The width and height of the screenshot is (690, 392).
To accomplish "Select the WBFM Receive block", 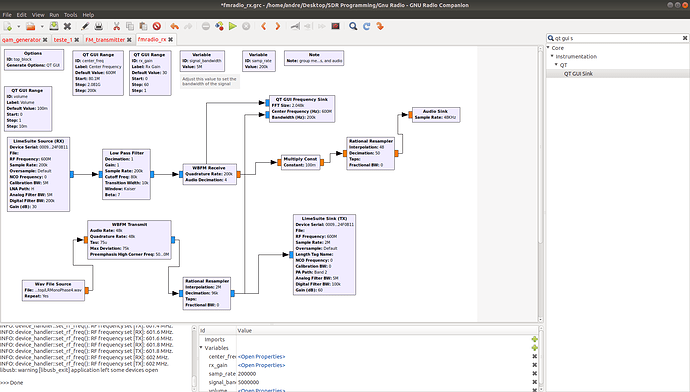I will pyautogui.click(x=209, y=174).
